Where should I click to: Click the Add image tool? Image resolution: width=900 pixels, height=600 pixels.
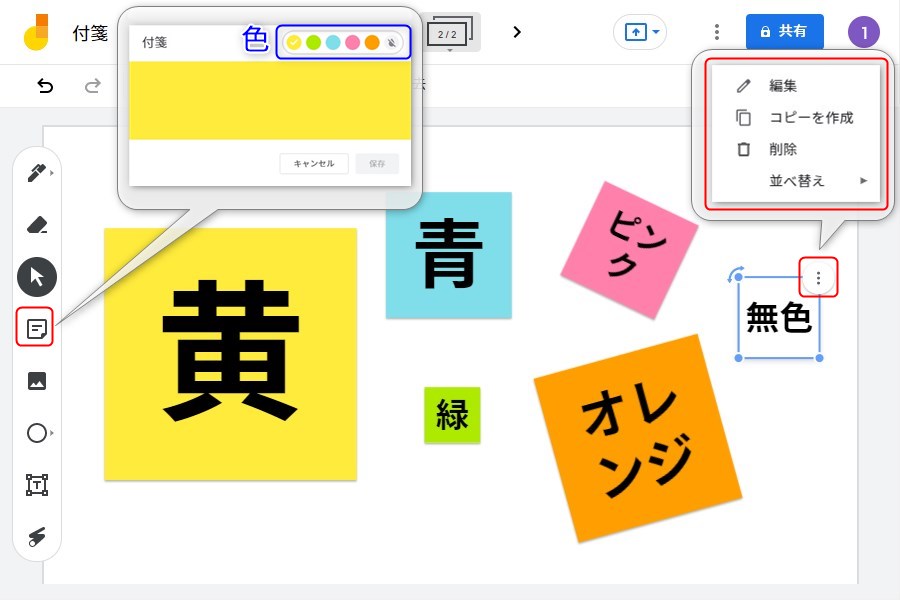(37, 381)
